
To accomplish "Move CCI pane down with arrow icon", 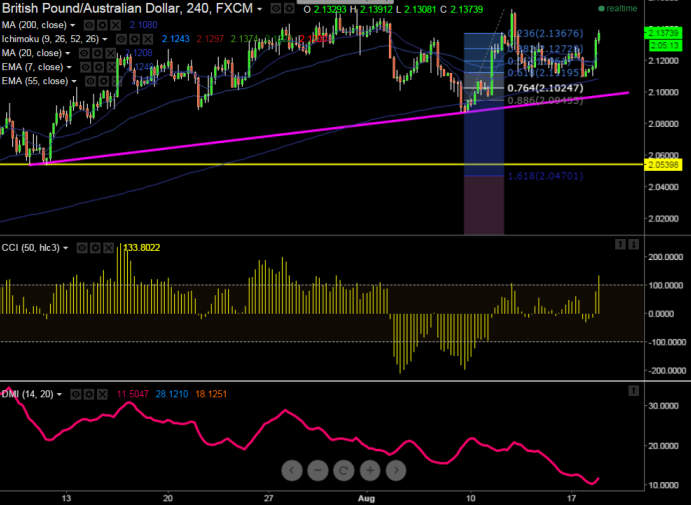I will pos(633,244).
